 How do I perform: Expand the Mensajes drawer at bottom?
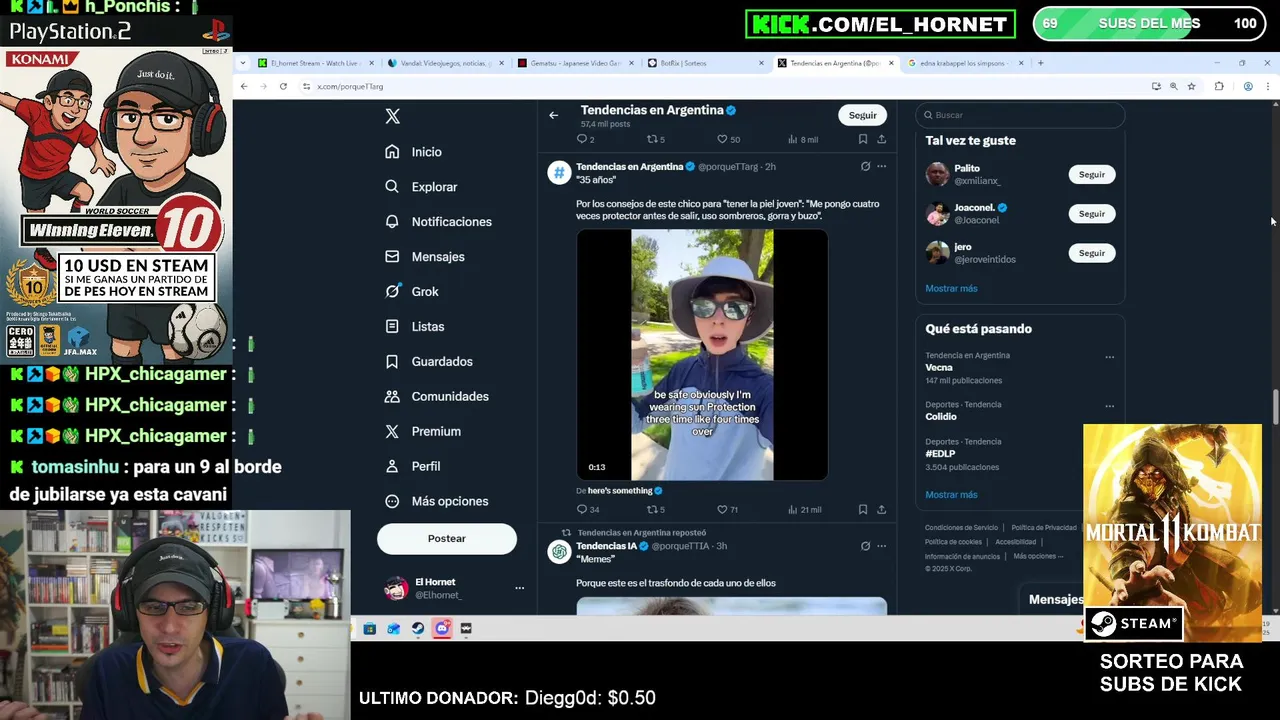point(1056,600)
